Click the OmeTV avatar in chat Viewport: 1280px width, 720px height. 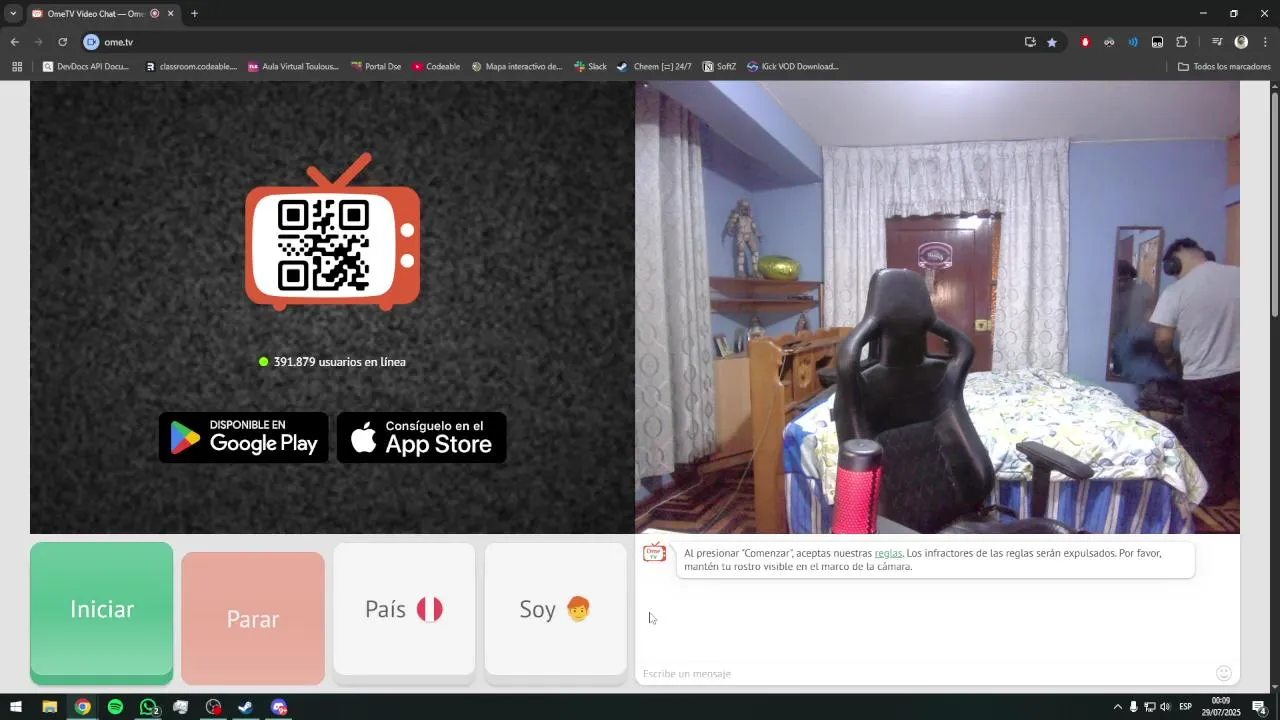click(x=655, y=553)
